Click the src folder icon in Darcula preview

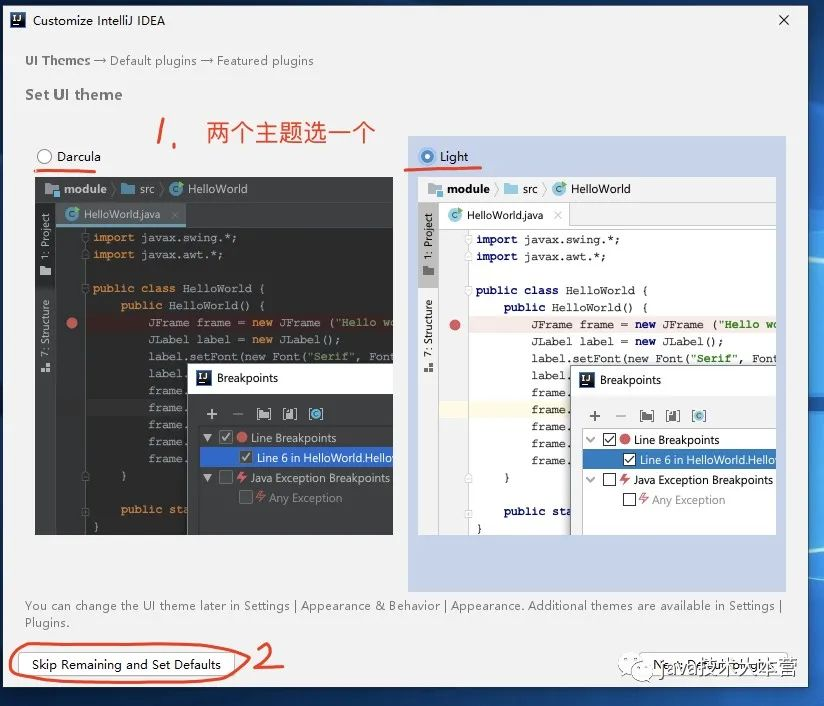(x=128, y=188)
